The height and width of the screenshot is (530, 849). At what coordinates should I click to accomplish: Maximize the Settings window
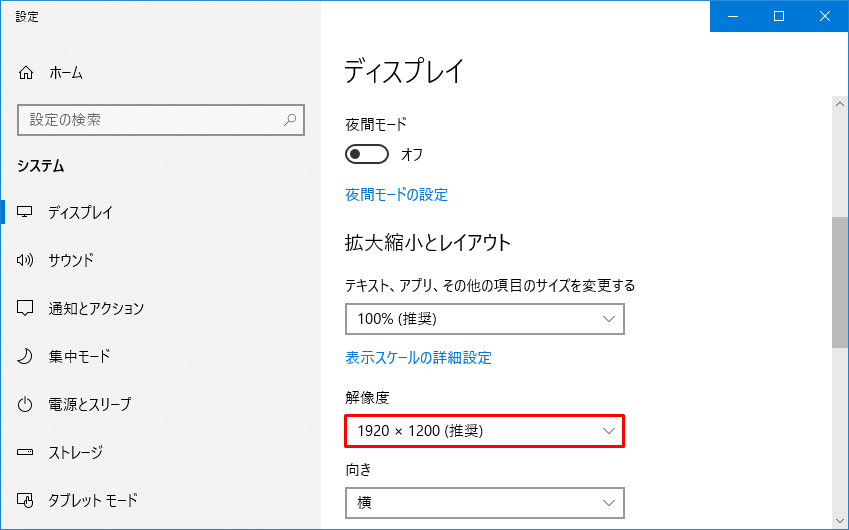(x=779, y=16)
